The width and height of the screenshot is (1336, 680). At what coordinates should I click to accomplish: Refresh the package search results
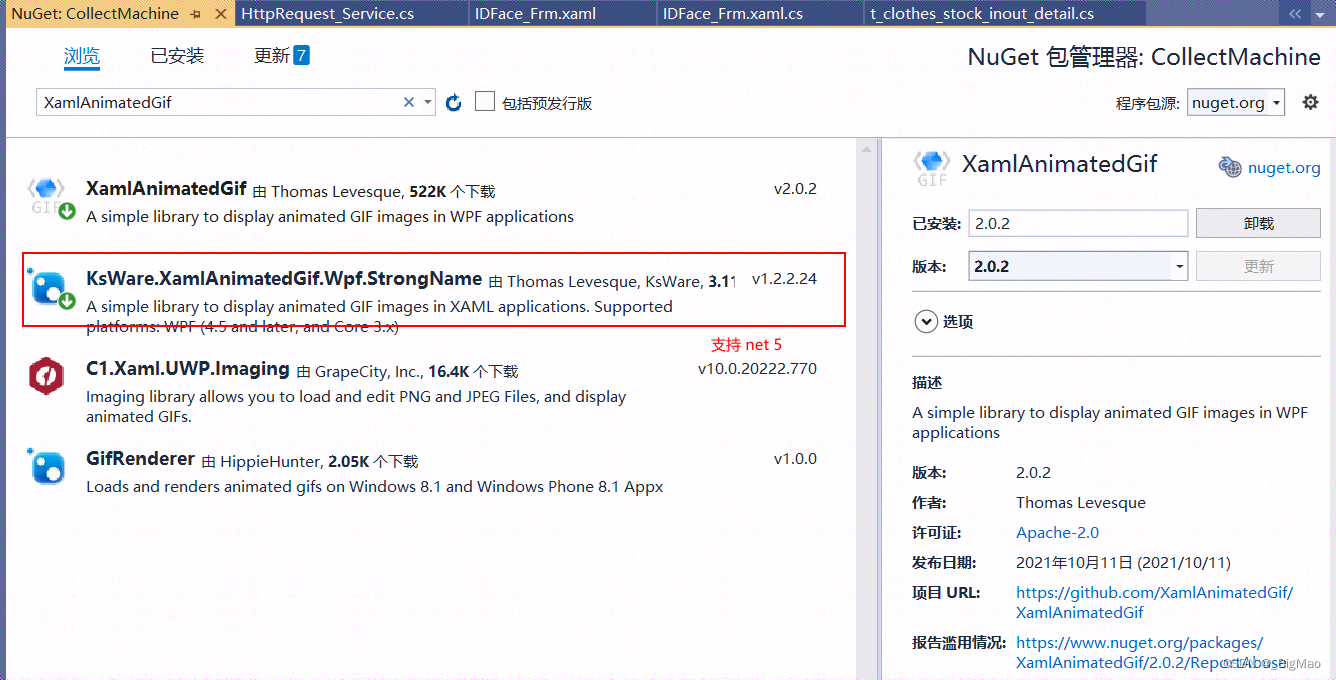pyautogui.click(x=454, y=102)
